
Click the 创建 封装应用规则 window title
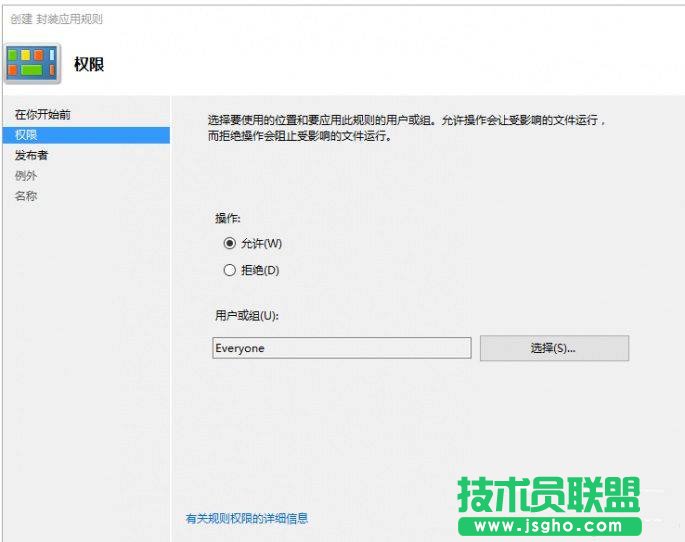(57, 19)
